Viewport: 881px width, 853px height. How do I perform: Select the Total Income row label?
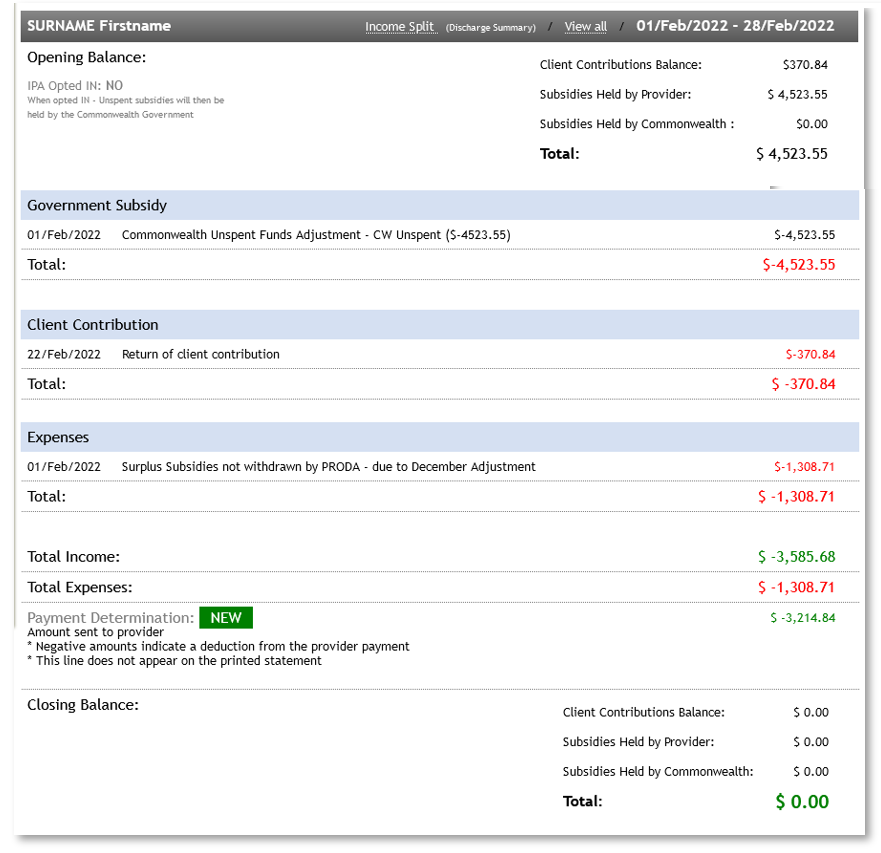tap(73, 557)
